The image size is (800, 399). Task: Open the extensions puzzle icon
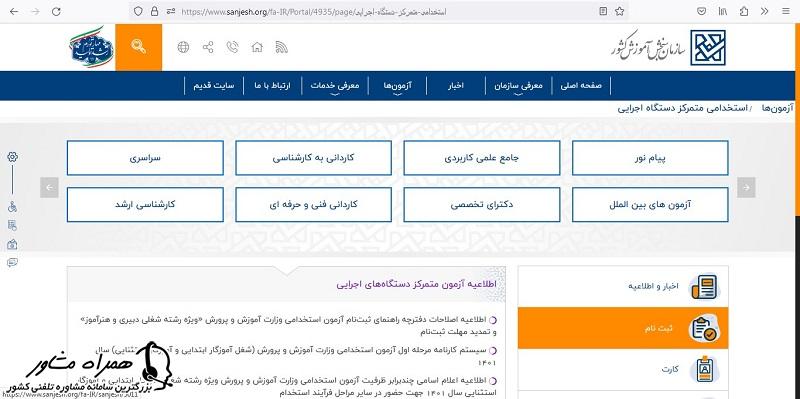744,11
